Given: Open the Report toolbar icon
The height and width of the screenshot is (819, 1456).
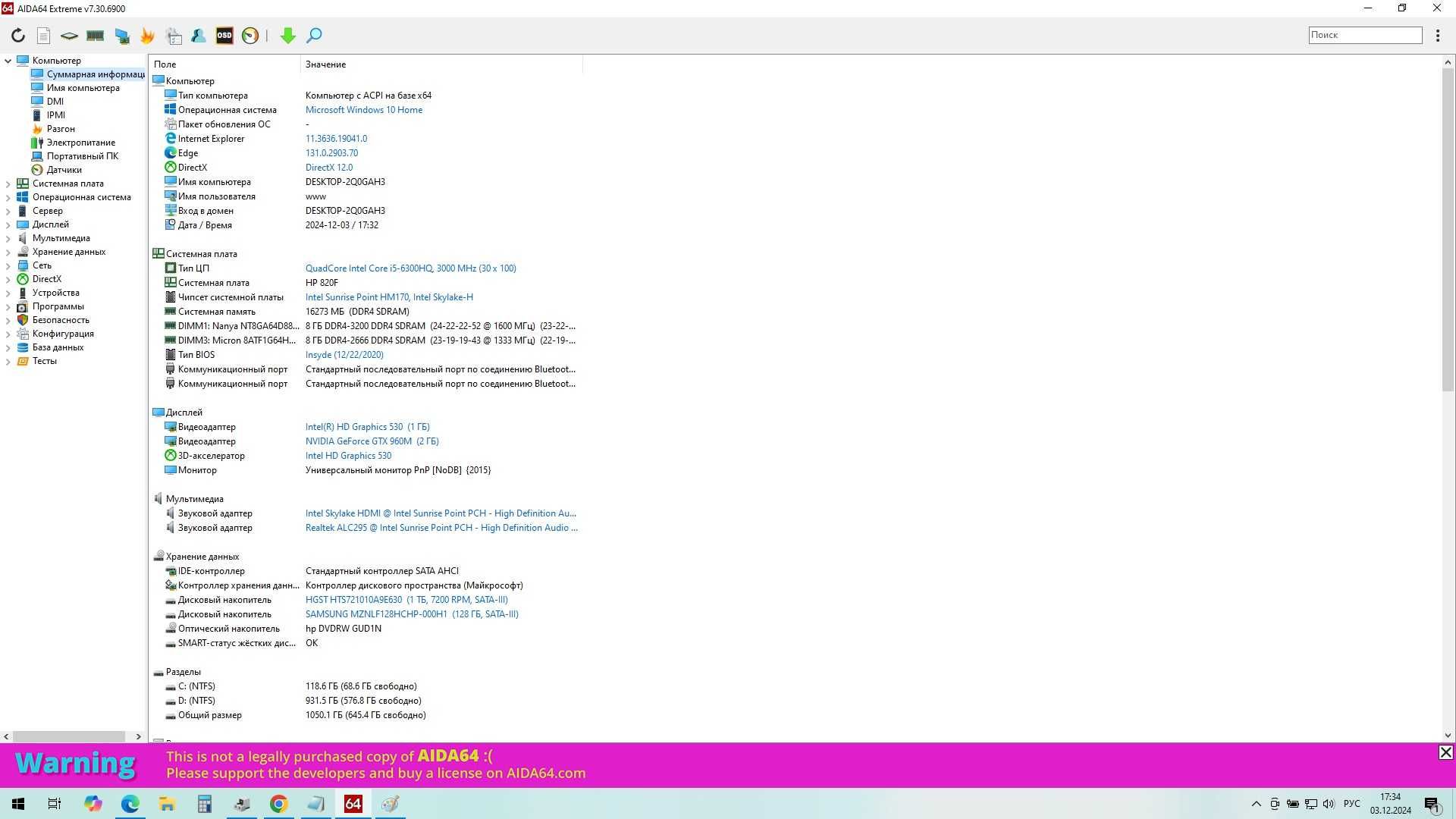Looking at the screenshot, I should pos(43,36).
